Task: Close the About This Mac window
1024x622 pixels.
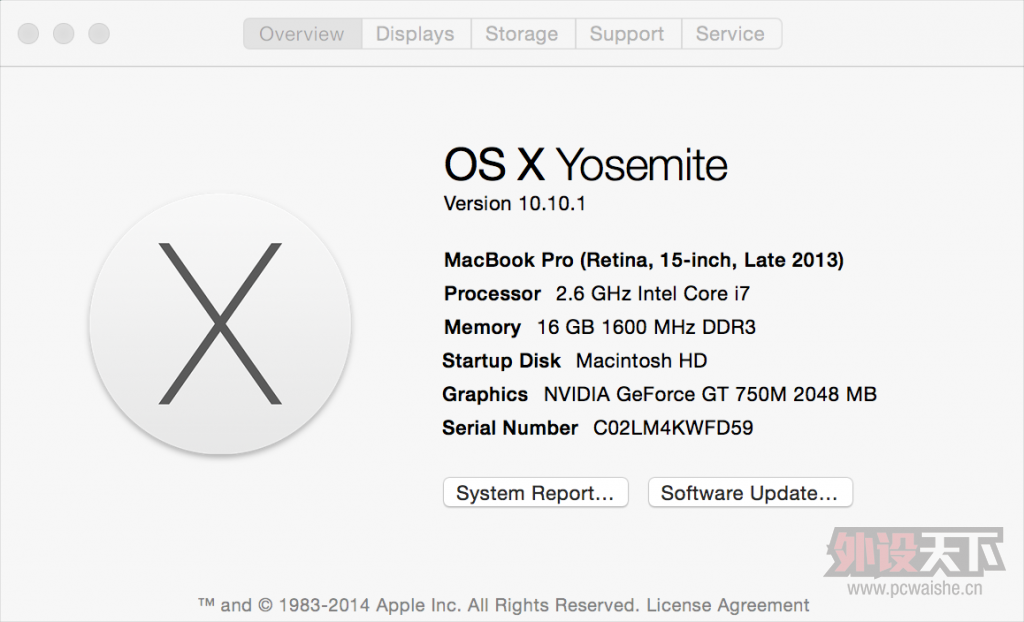Action: pos(28,33)
